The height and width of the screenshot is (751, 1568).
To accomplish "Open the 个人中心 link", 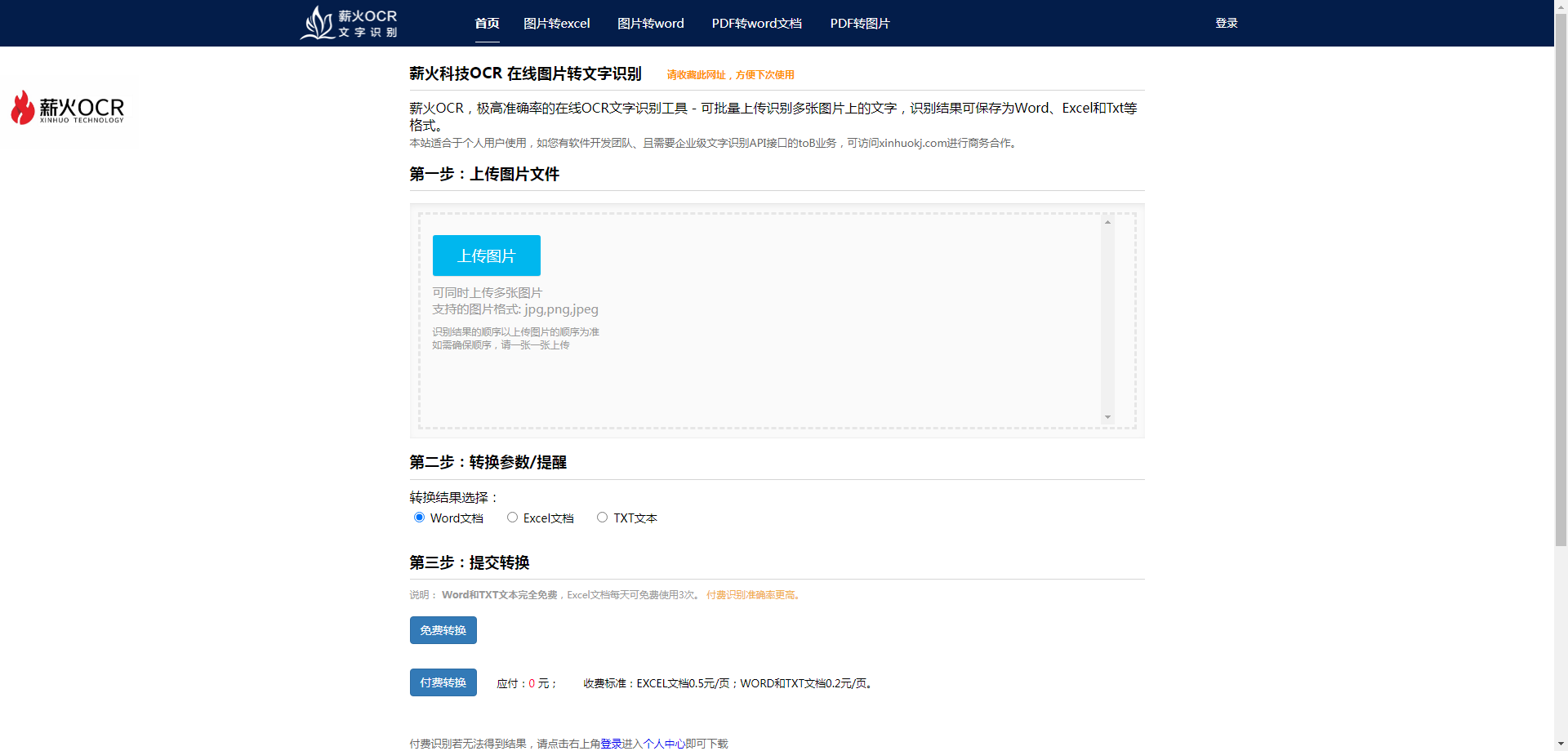I will 664,744.
